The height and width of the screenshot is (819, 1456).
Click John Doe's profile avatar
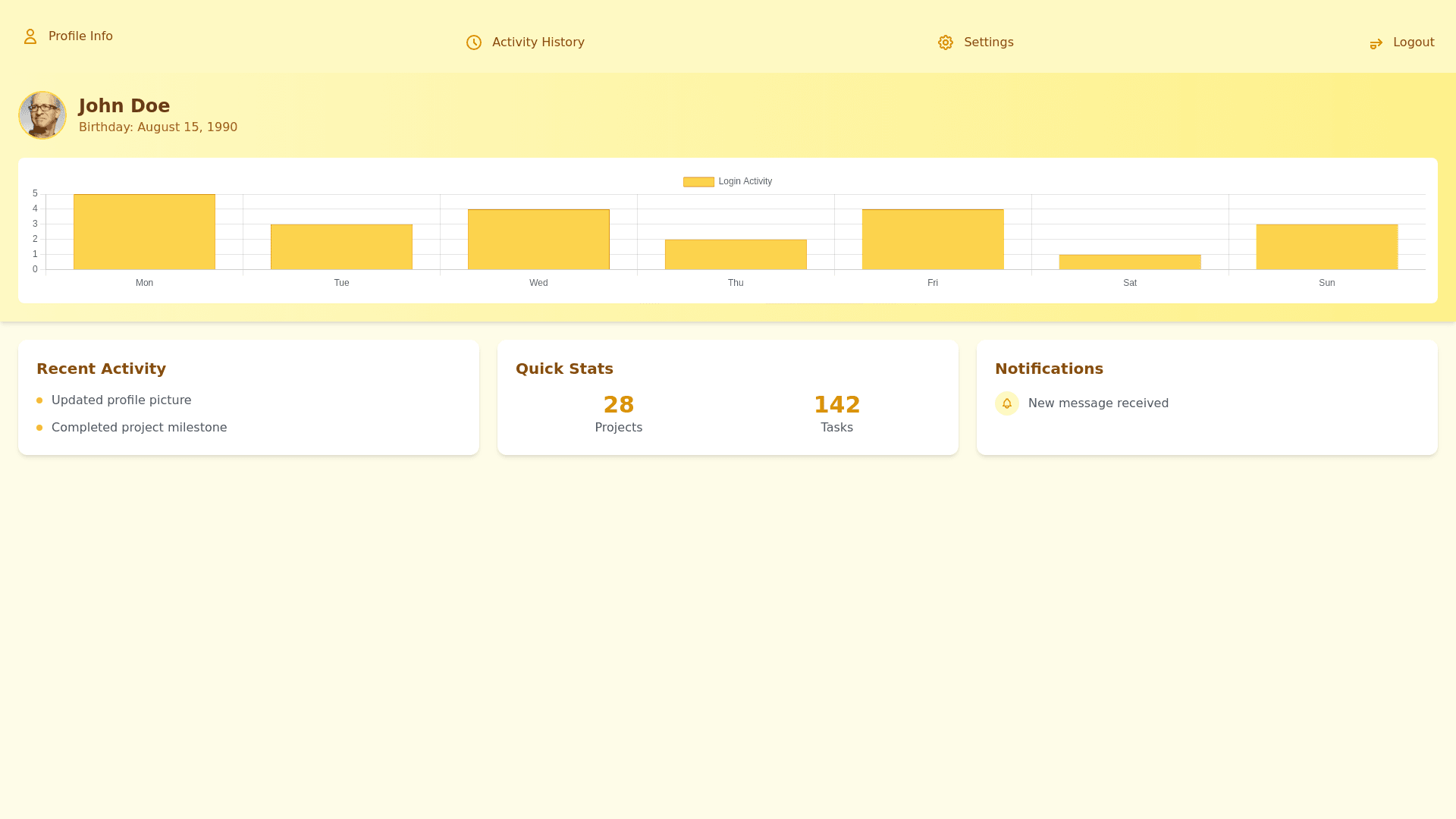tap(42, 115)
